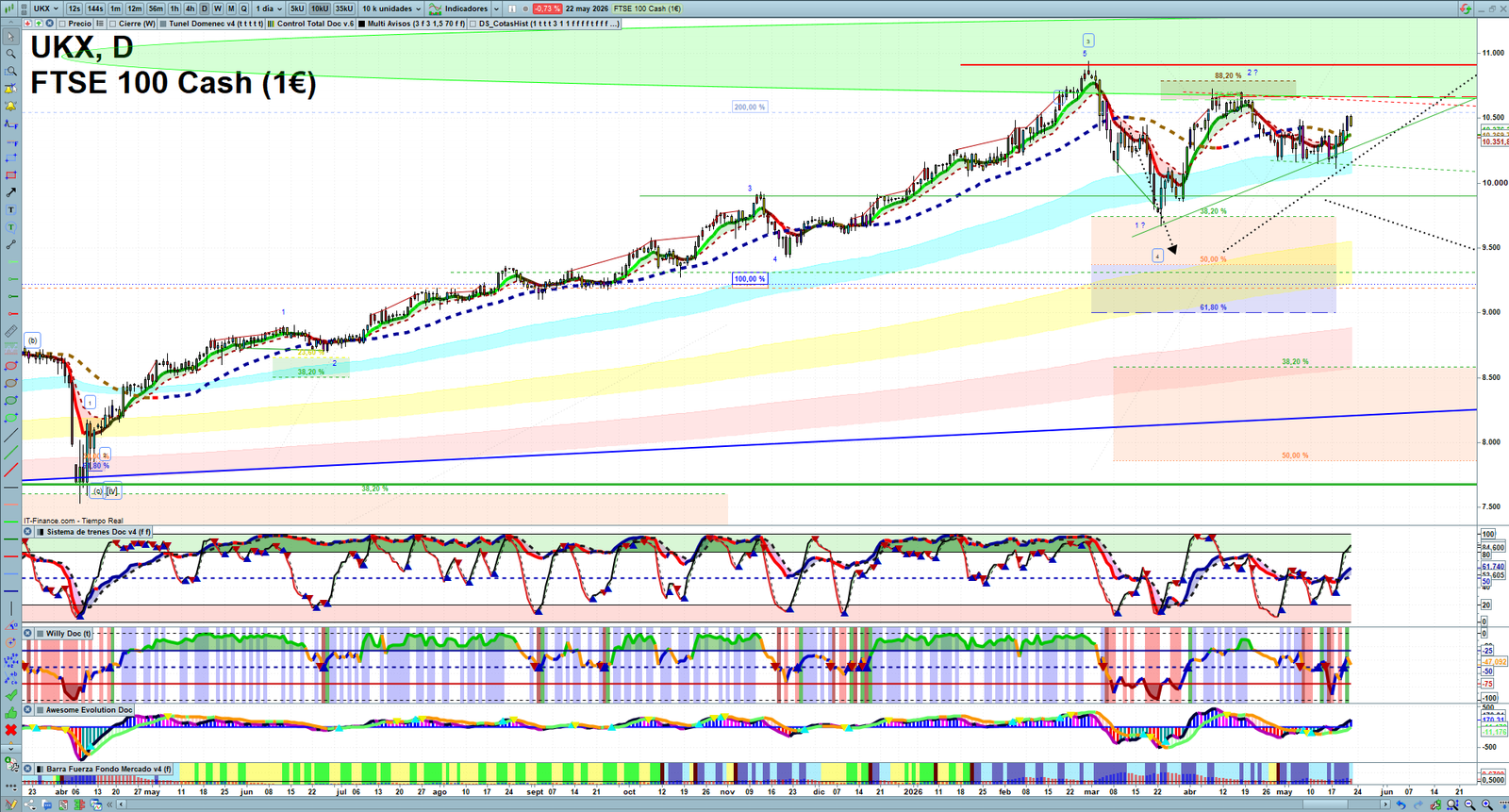The height and width of the screenshot is (812, 1509).
Task: Toggle the DS_CotasHist indicator checkbox
Action: click(473, 24)
